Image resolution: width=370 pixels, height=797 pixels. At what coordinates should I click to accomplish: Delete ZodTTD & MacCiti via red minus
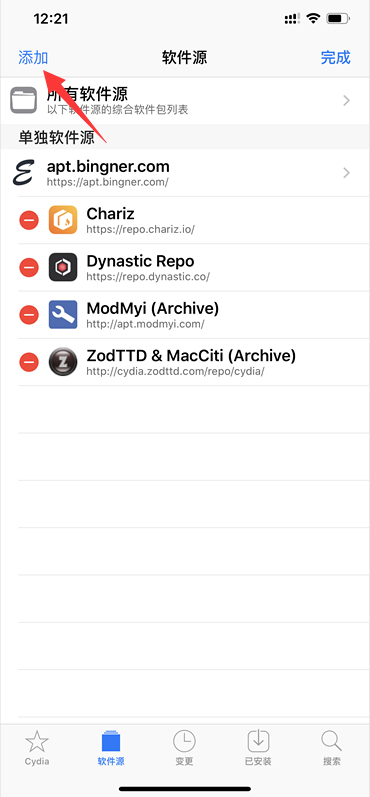29,362
